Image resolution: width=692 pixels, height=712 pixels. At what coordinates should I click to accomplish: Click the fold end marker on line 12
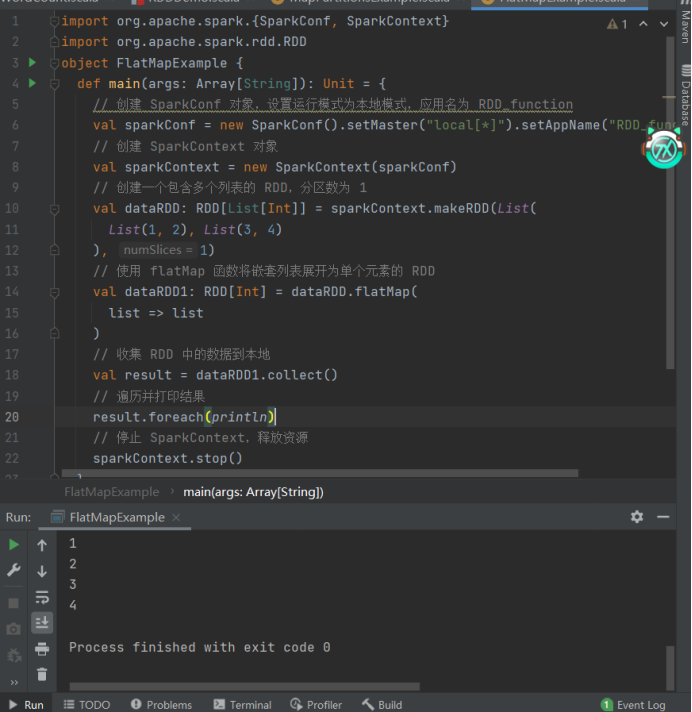pyautogui.click(x=54, y=250)
